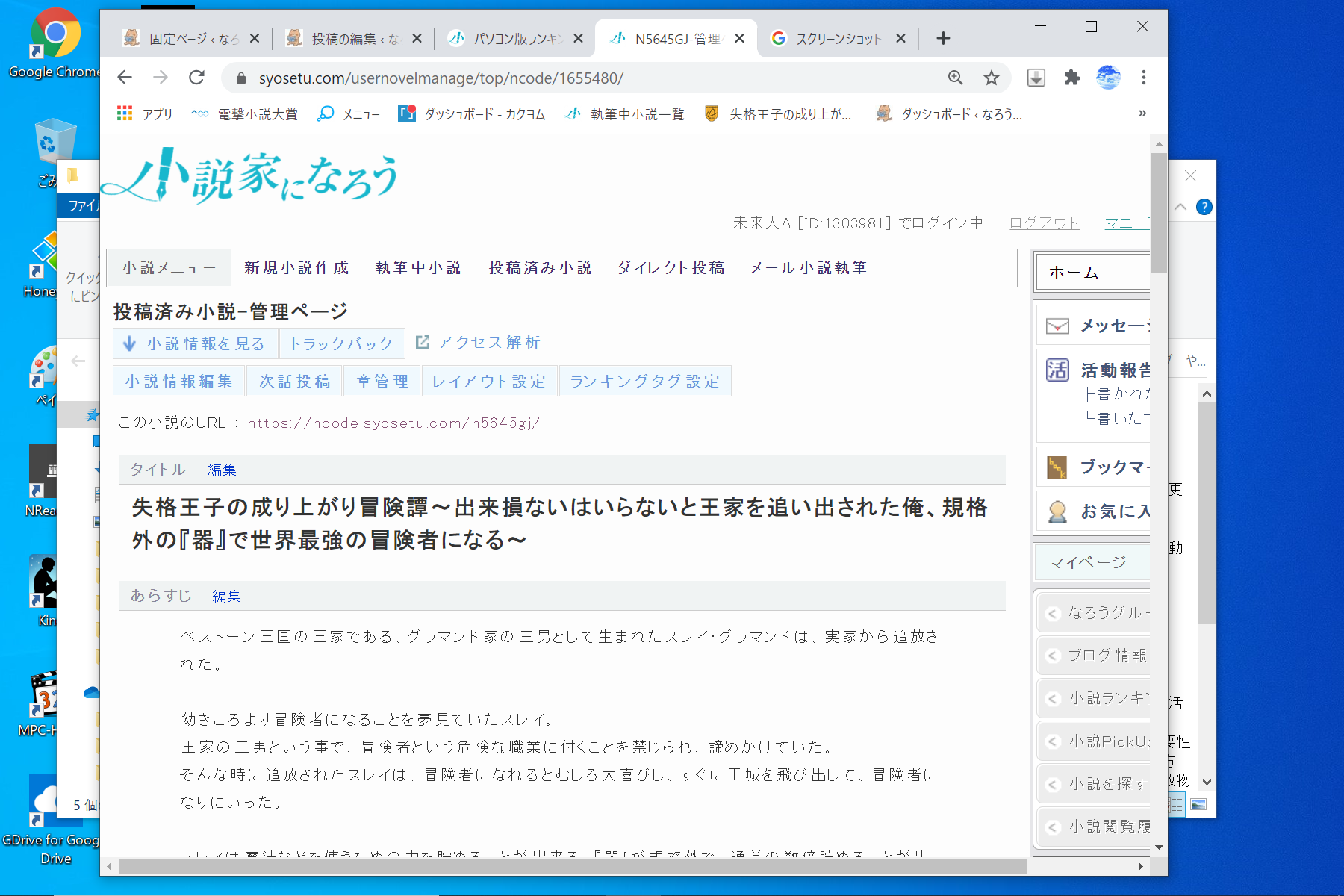The image size is (1344, 896).
Task: Open the 執筆中小説 menu item
Action: (418, 268)
